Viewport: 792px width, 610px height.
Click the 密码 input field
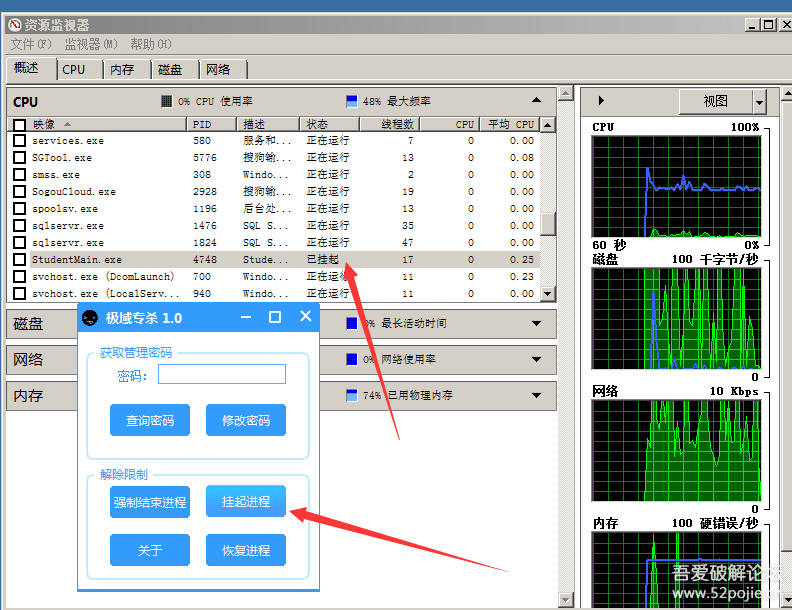click(x=221, y=375)
